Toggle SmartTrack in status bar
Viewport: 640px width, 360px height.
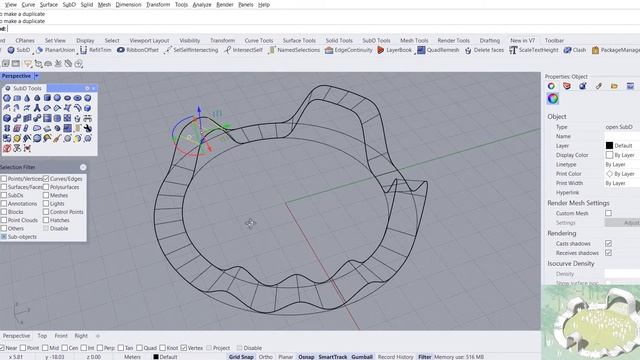click(x=333, y=357)
